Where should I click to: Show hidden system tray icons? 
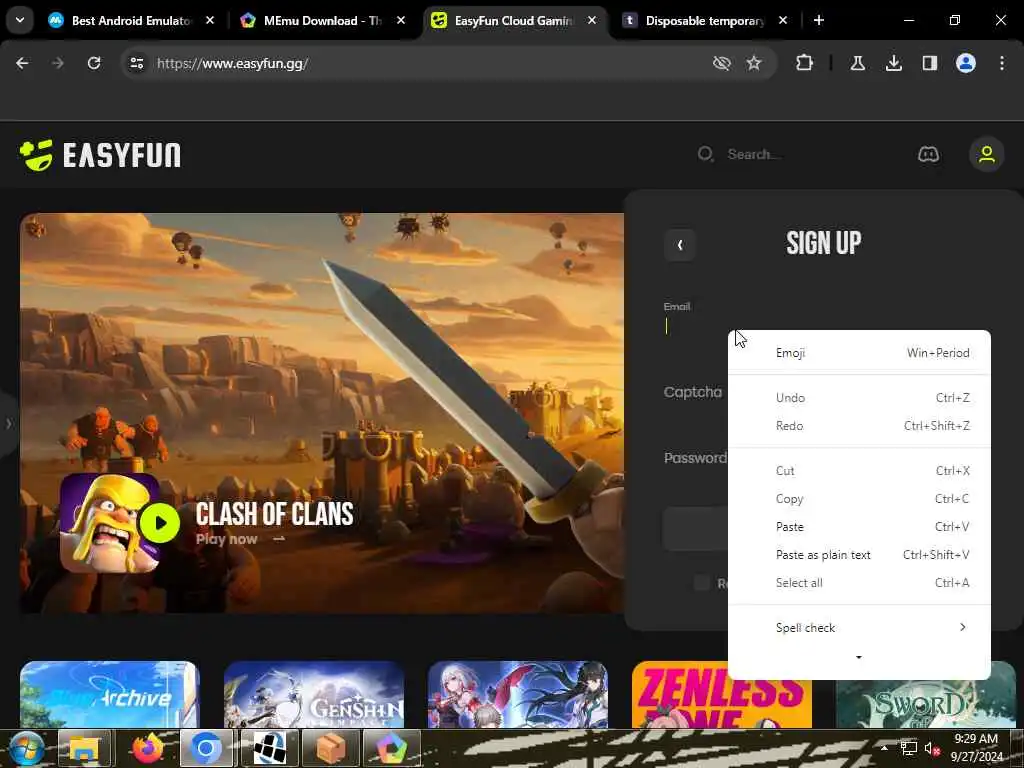pos(884,748)
